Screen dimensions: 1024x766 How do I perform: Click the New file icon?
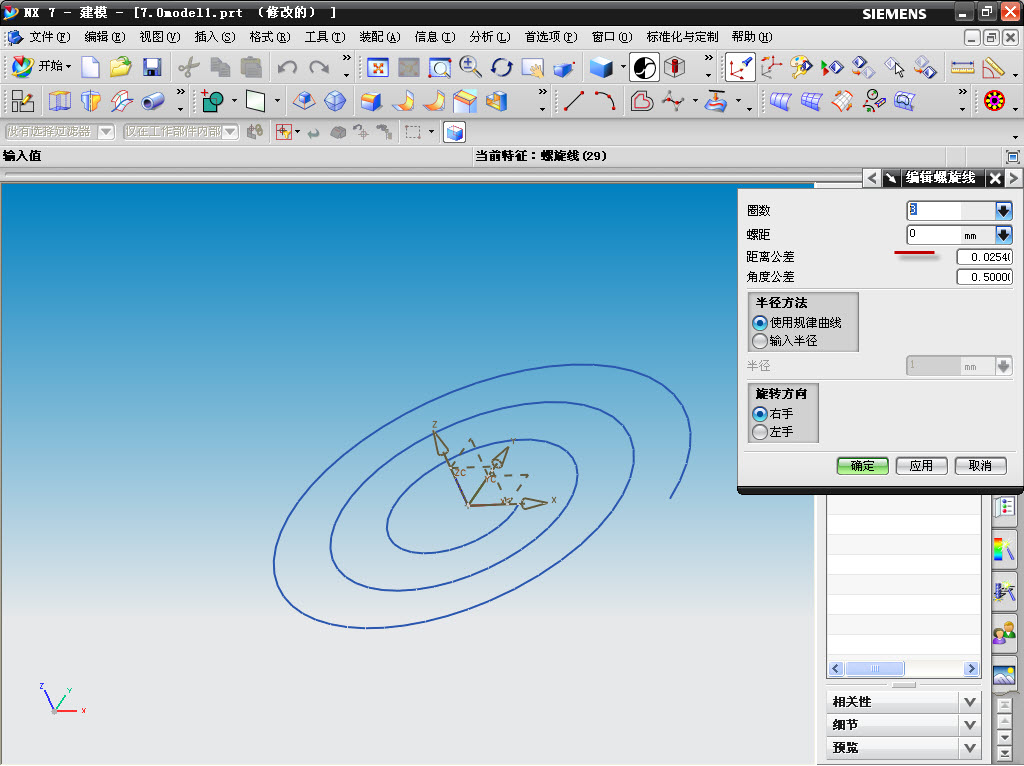click(x=90, y=67)
